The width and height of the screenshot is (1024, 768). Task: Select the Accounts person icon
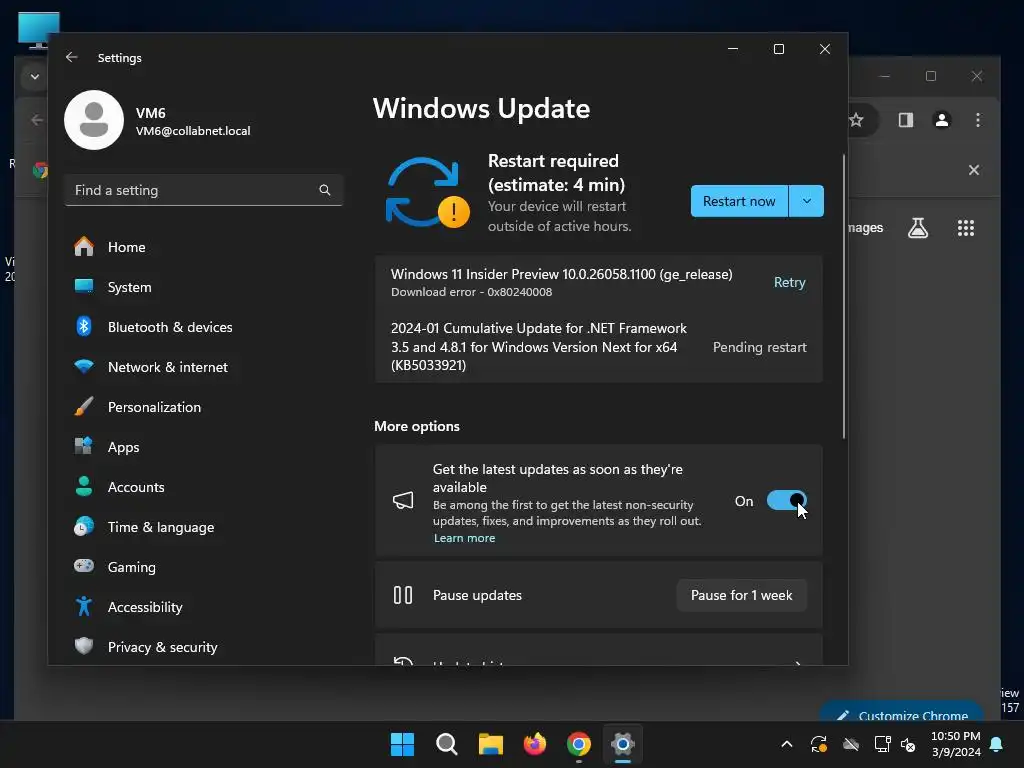(84, 487)
